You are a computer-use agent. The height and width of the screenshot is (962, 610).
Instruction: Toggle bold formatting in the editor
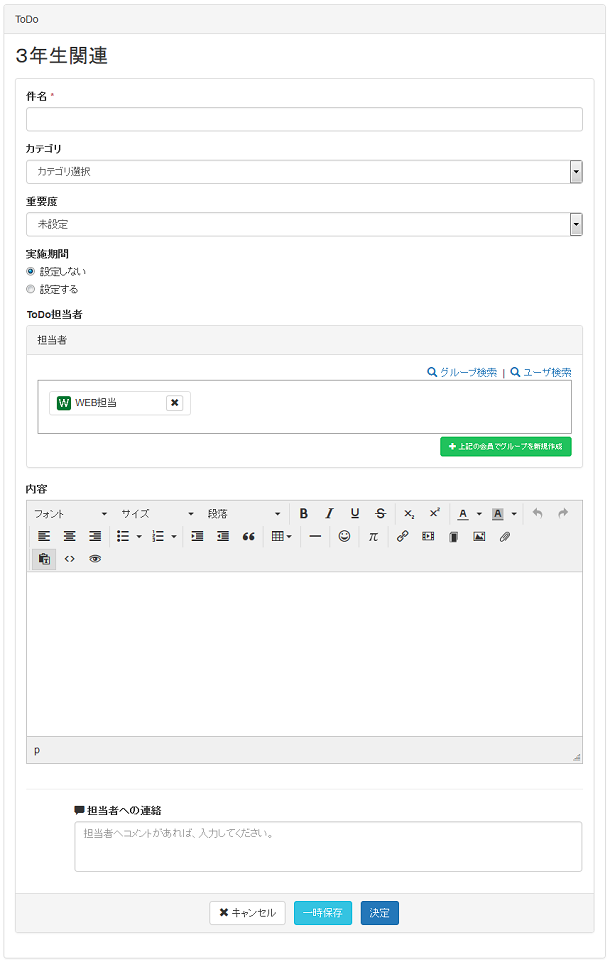tap(304, 513)
